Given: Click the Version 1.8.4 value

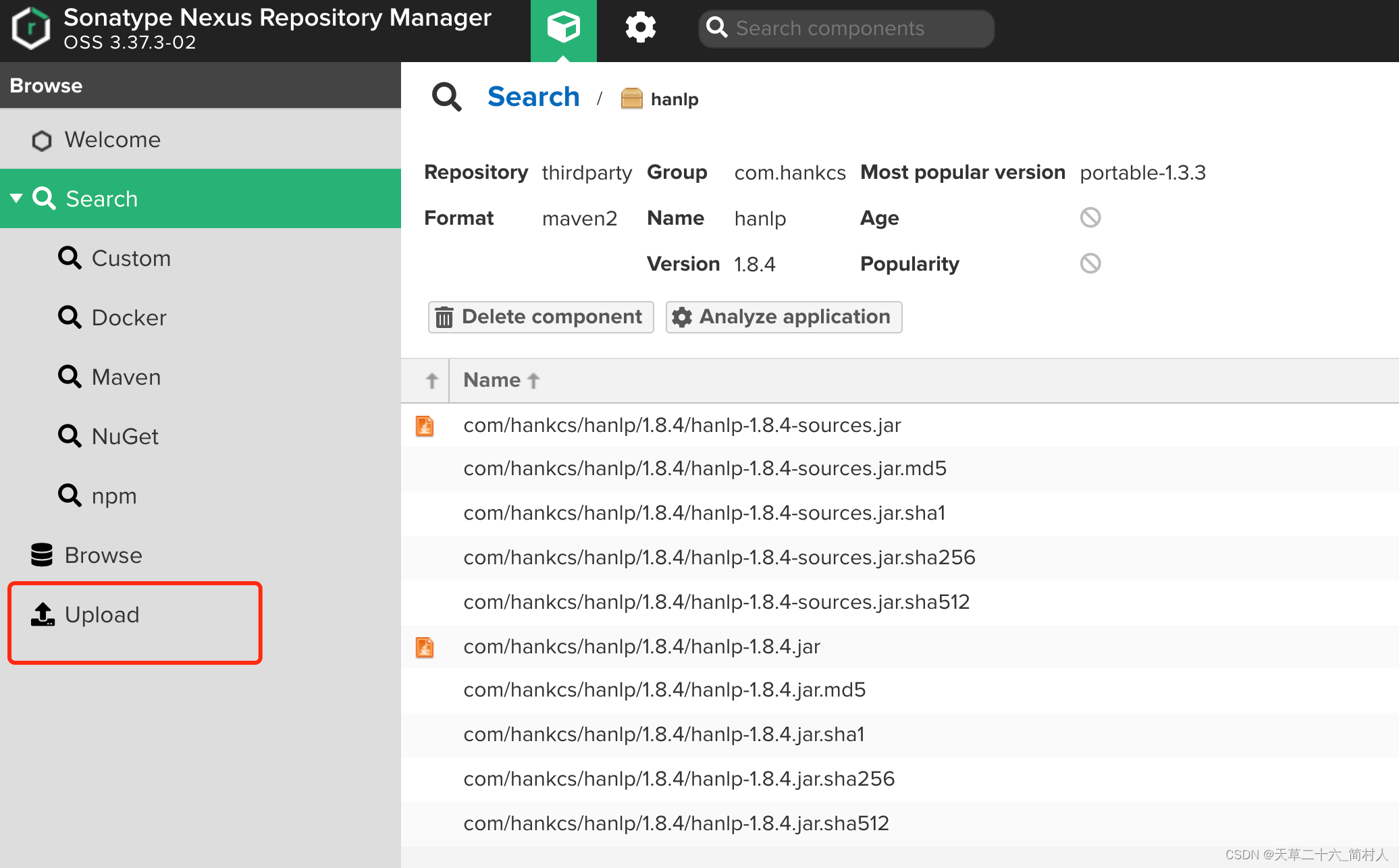Looking at the screenshot, I should [x=755, y=264].
